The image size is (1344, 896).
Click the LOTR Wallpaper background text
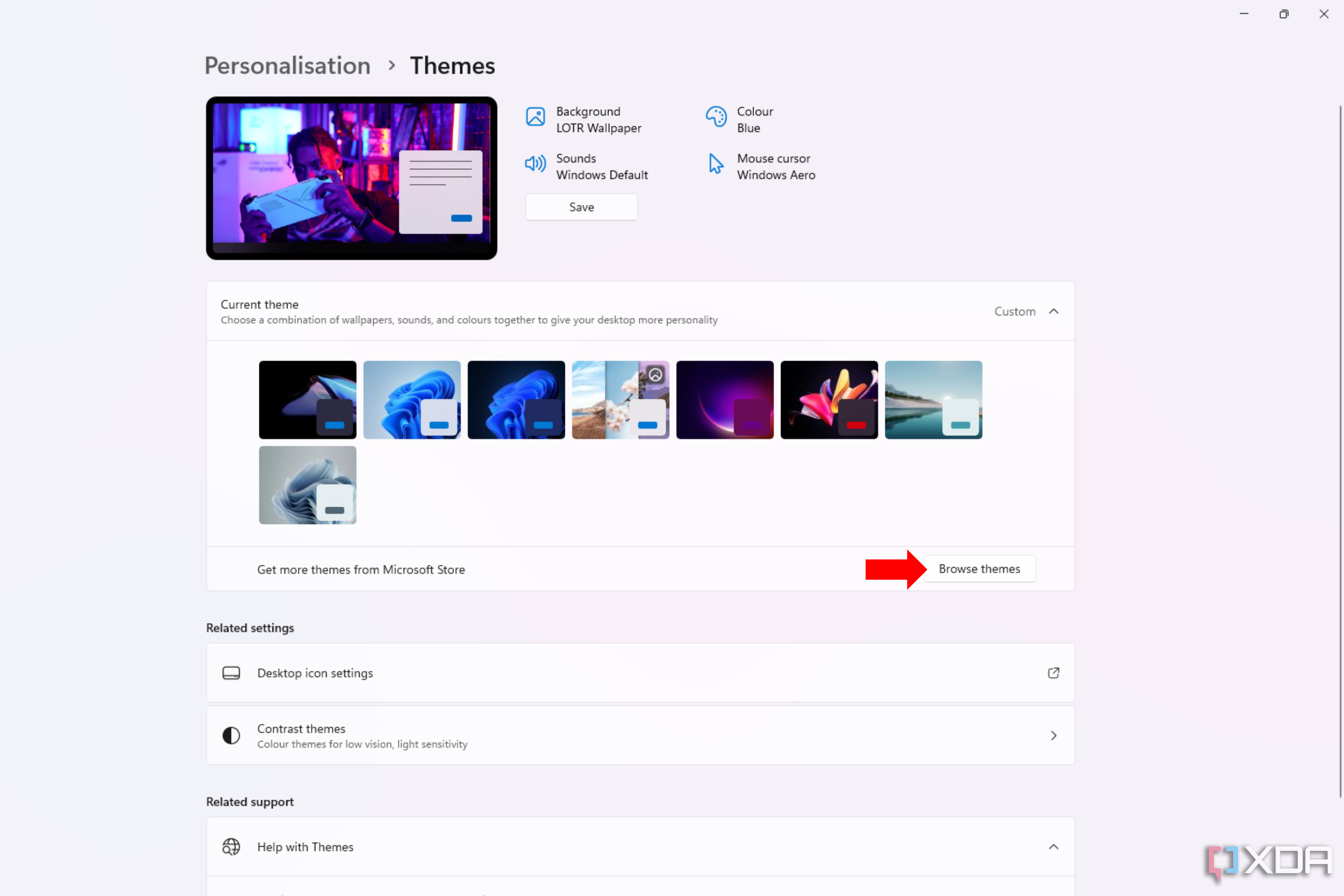[599, 128]
